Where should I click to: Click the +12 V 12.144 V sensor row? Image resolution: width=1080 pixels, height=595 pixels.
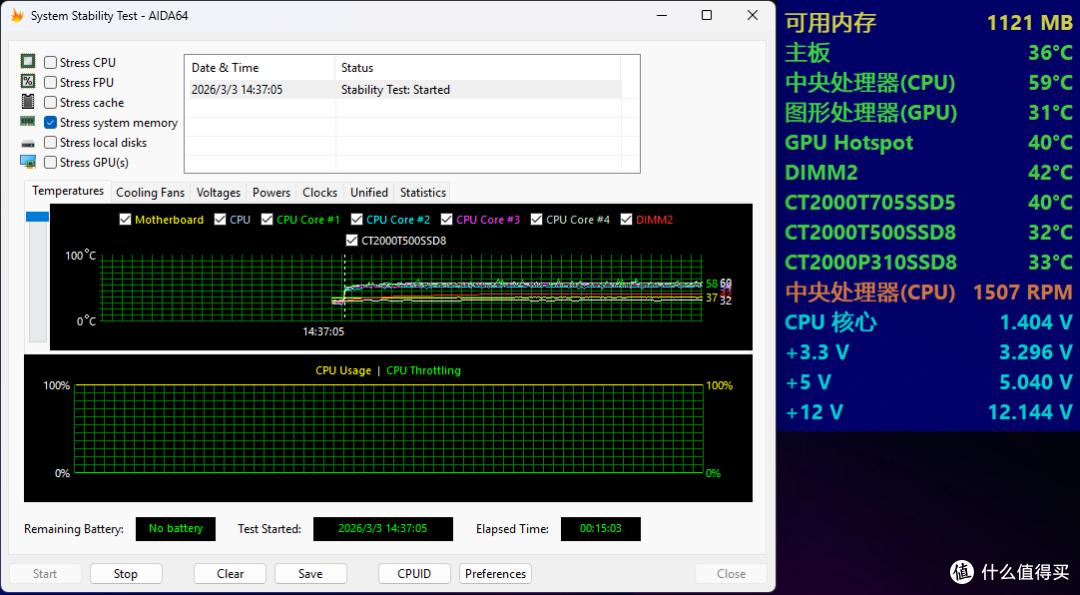point(928,412)
